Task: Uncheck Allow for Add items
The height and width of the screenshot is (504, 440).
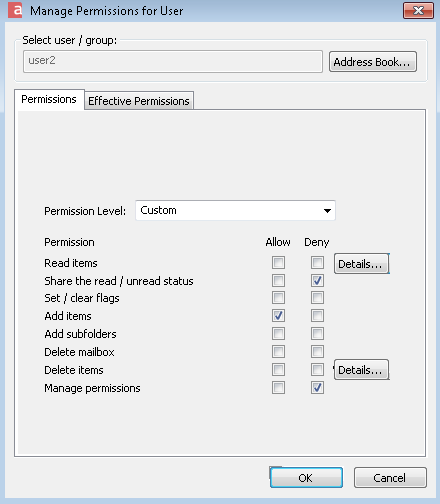Action: [278, 315]
